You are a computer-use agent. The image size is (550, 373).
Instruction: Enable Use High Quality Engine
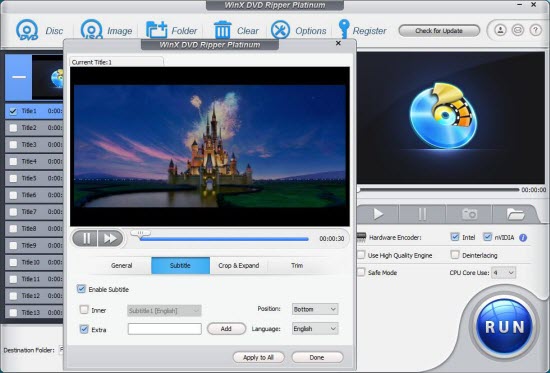tap(361, 255)
